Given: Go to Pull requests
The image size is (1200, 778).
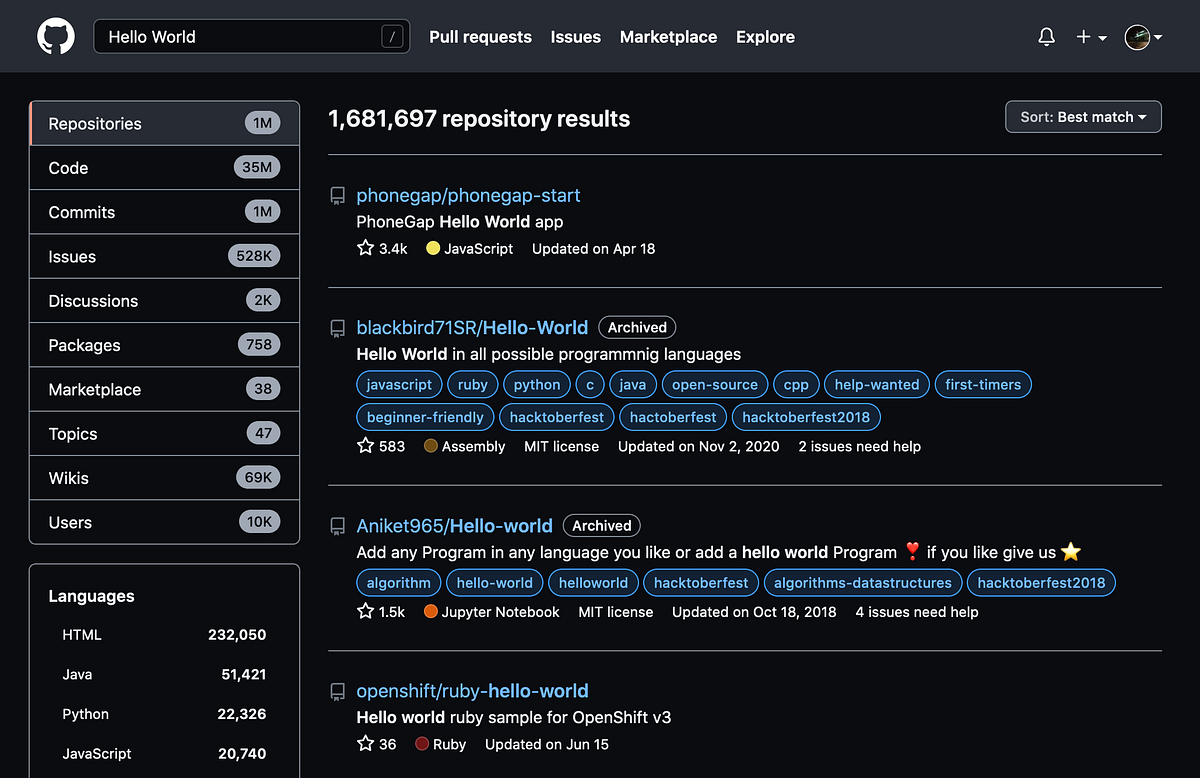Looking at the screenshot, I should 480,37.
